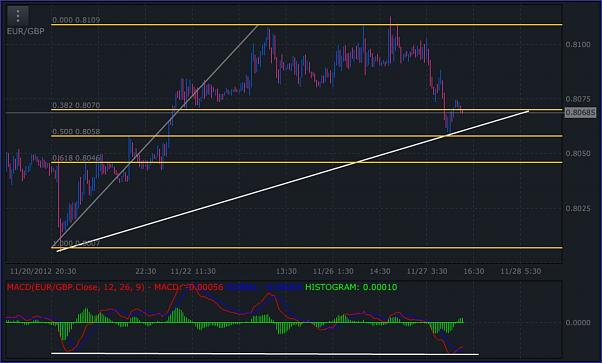This screenshot has width=602, height=363.
Task: Open the three-dot chart options menu
Action: click(x=18, y=16)
